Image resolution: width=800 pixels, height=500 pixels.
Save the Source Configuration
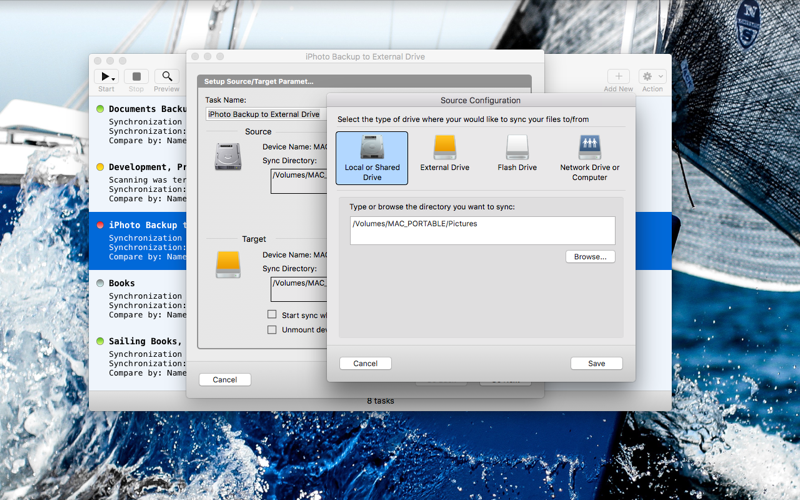point(596,363)
